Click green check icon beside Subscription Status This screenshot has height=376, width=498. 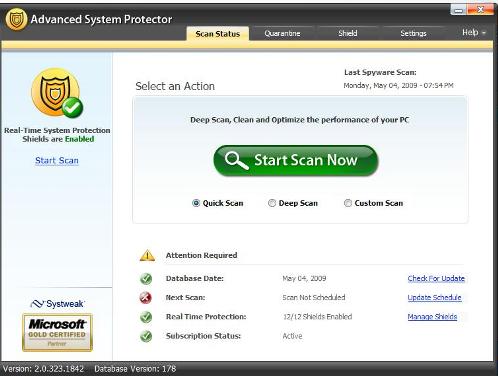[x=146, y=336]
